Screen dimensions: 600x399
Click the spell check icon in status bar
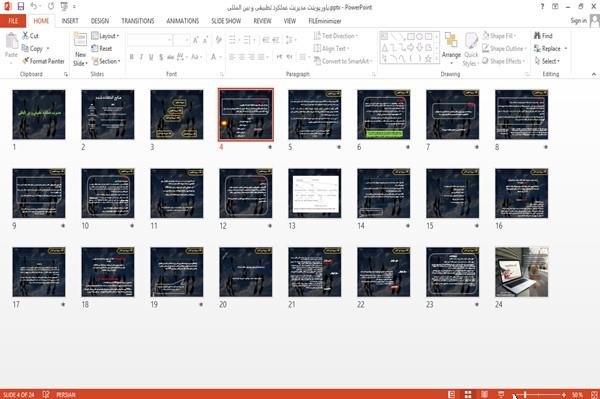[x=46, y=394]
